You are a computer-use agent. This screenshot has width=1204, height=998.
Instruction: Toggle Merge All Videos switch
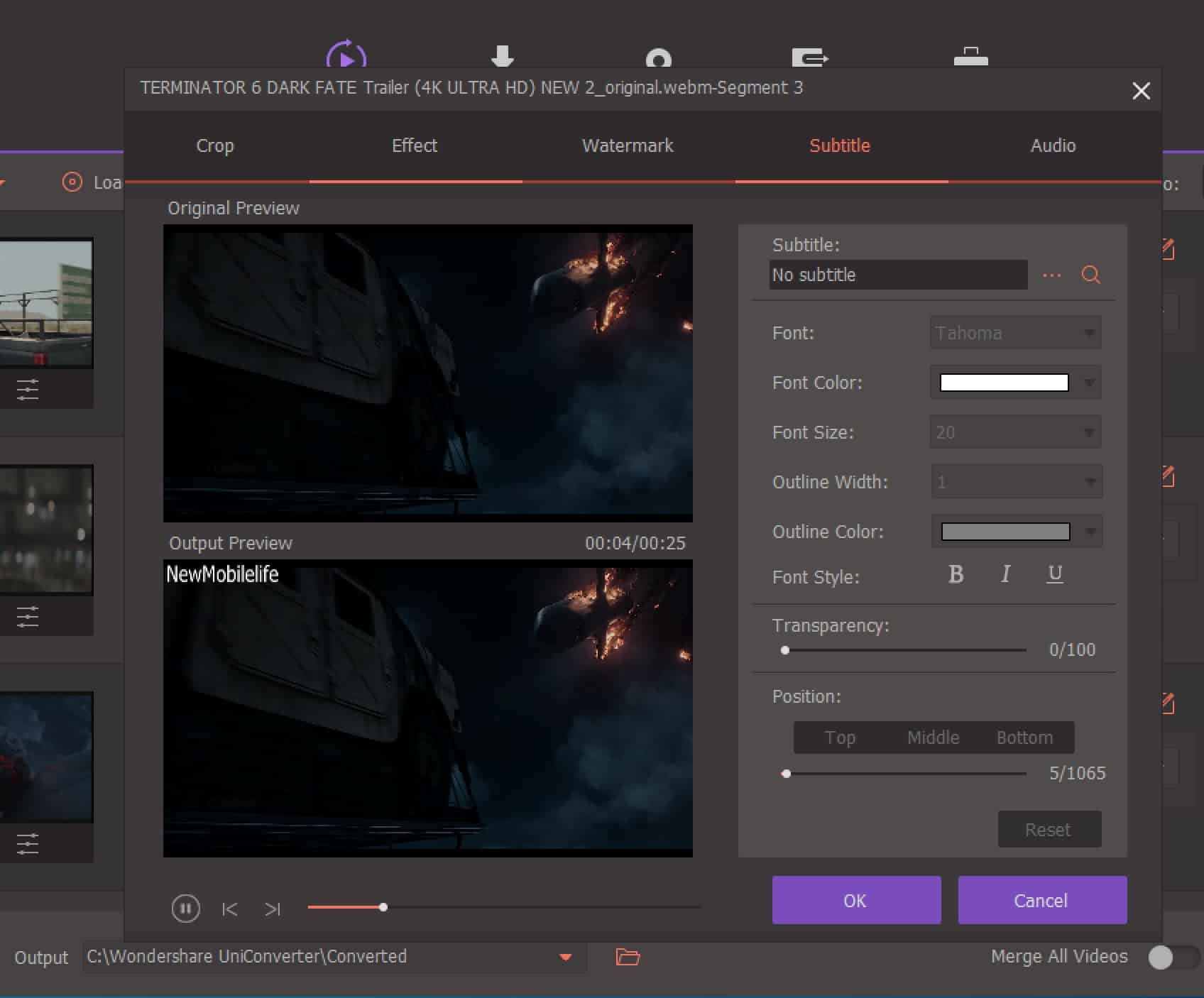point(1173,958)
